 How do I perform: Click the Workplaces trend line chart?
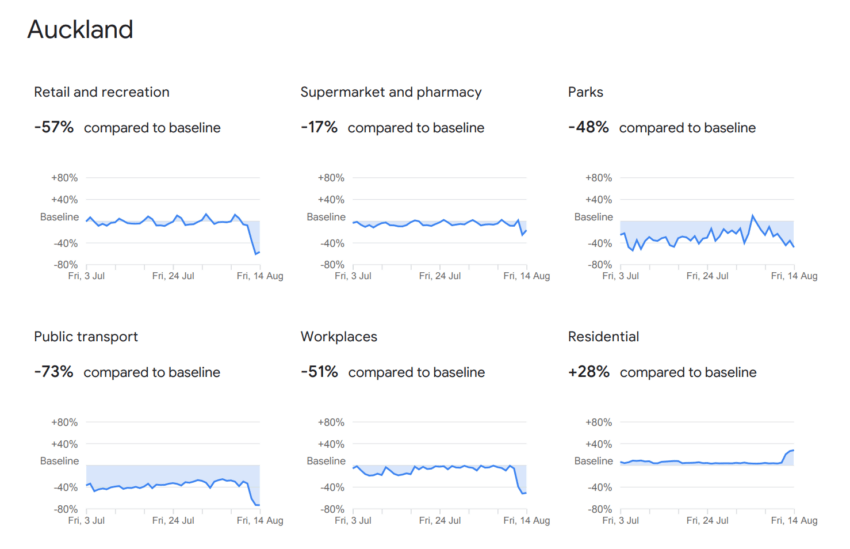440,468
